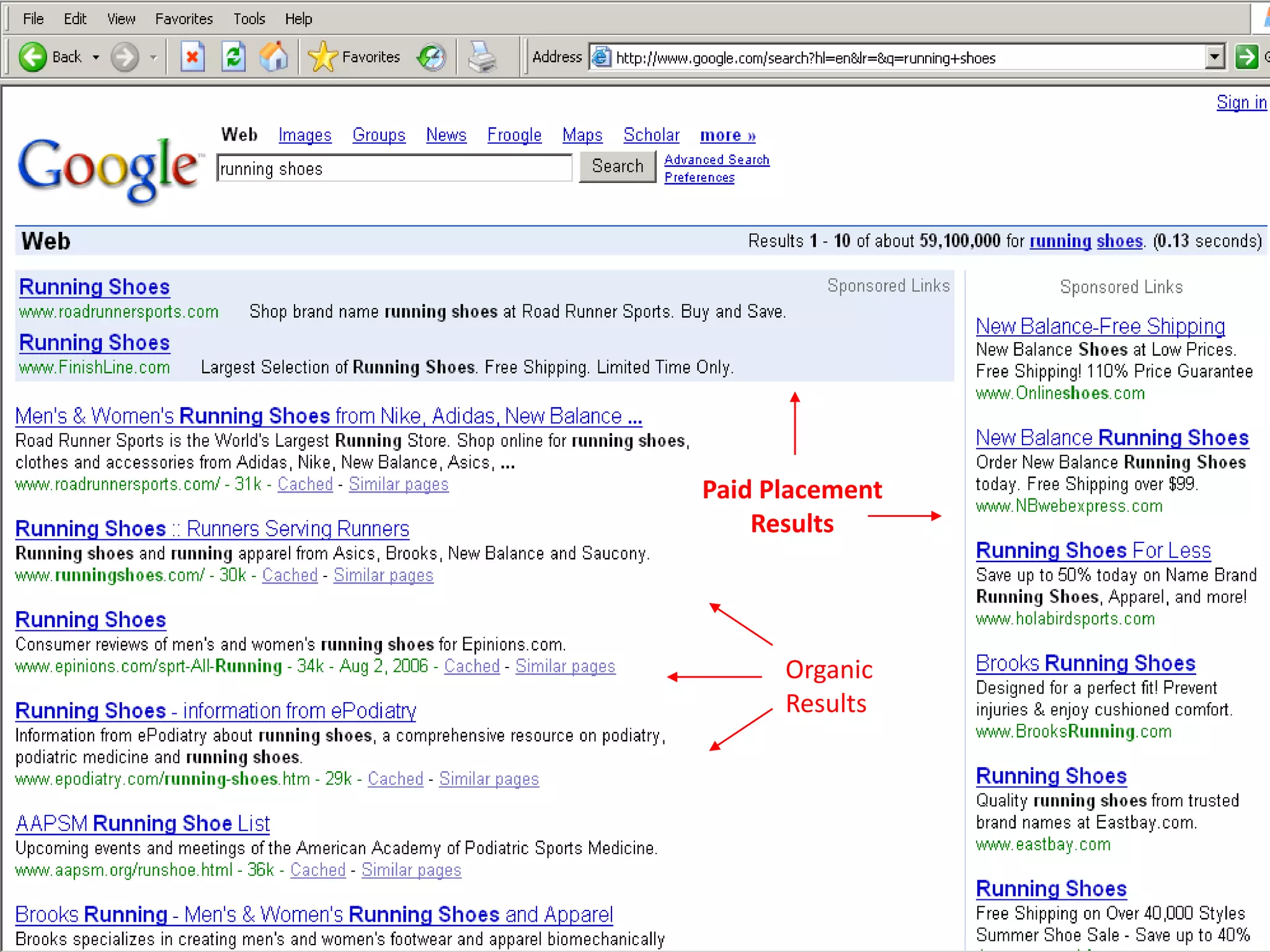The width and height of the screenshot is (1270, 952).
Task: Switch to Images search
Action: [x=304, y=135]
